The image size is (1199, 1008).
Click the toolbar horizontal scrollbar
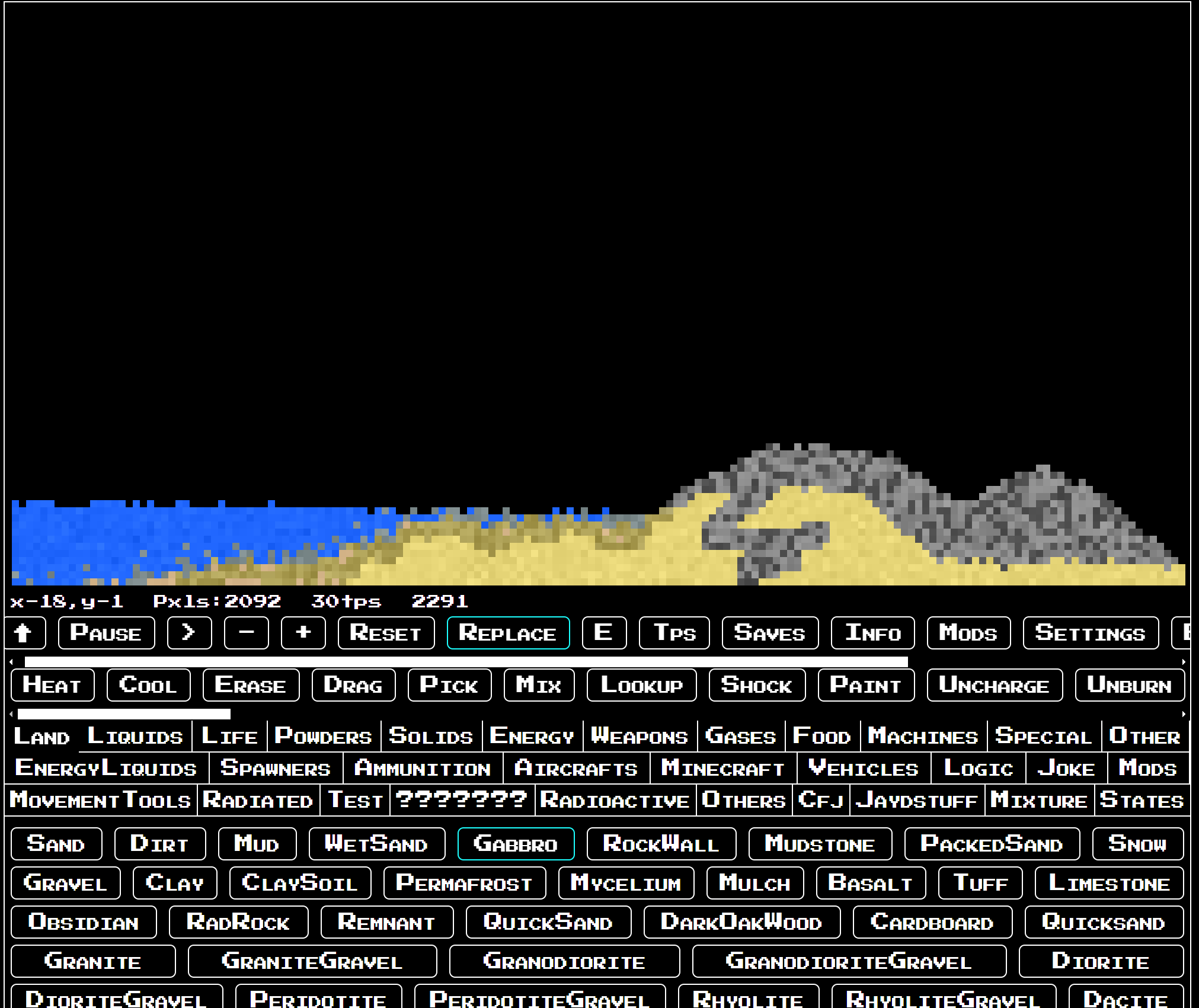coord(465,662)
